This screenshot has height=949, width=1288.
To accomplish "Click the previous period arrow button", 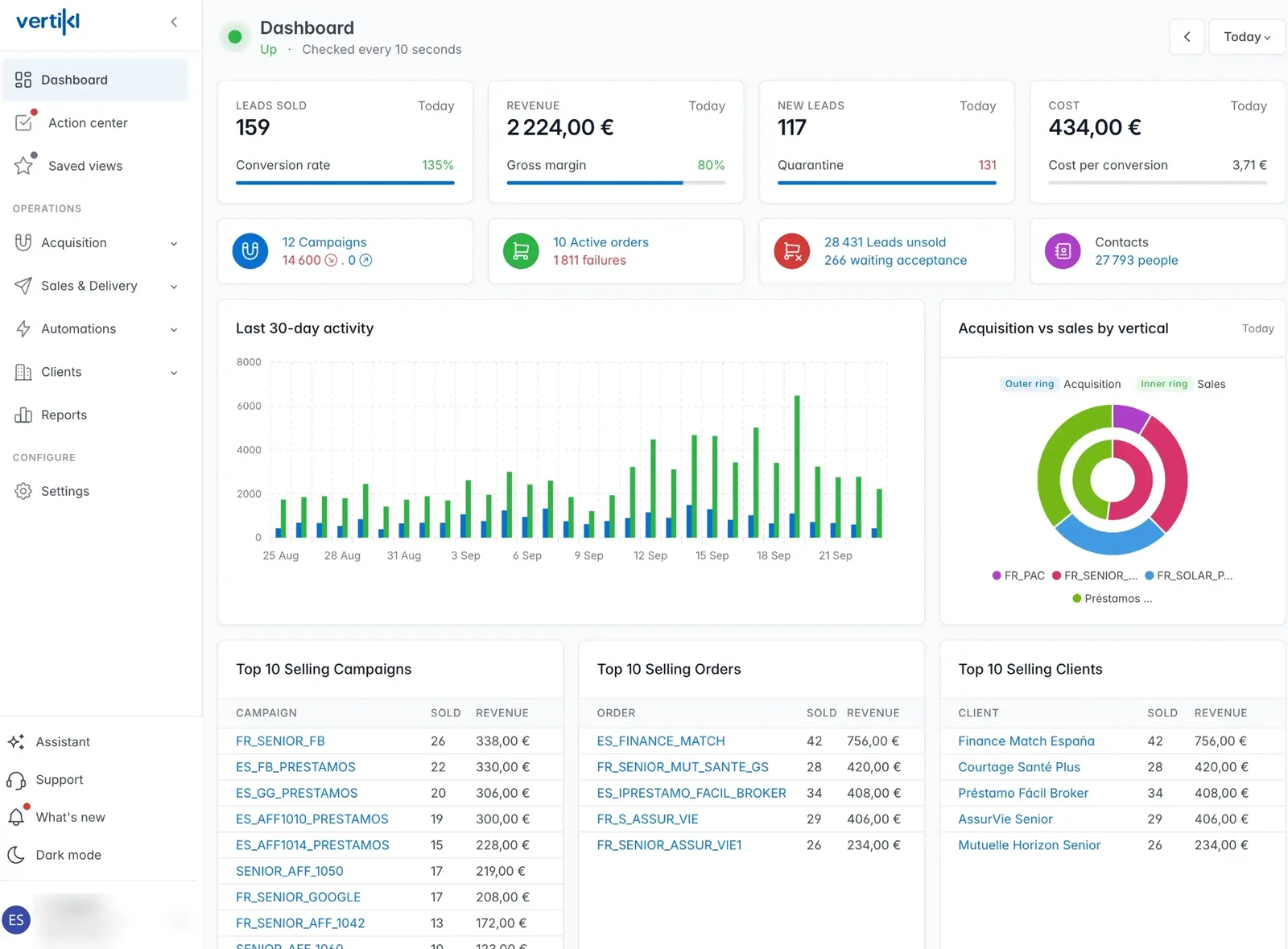I will (x=1187, y=37).
